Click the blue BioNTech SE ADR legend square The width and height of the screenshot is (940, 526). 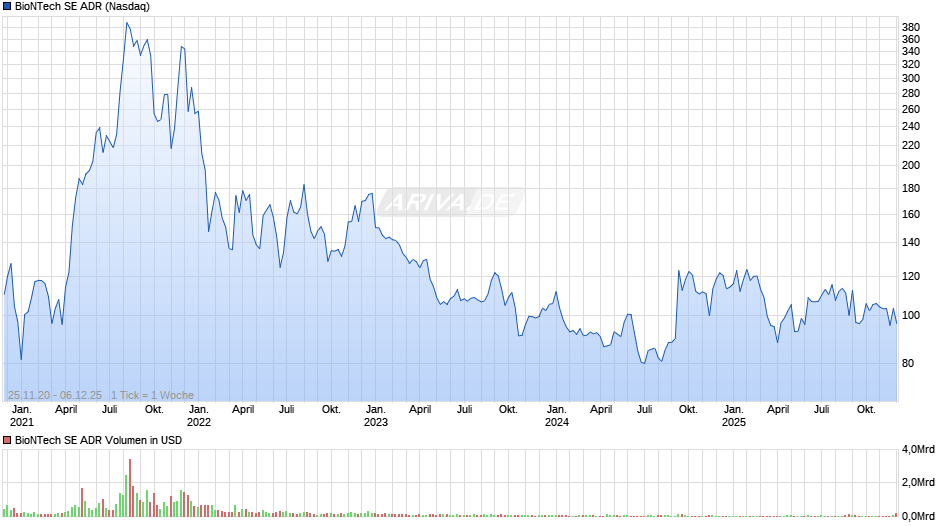tap(7, 7)
